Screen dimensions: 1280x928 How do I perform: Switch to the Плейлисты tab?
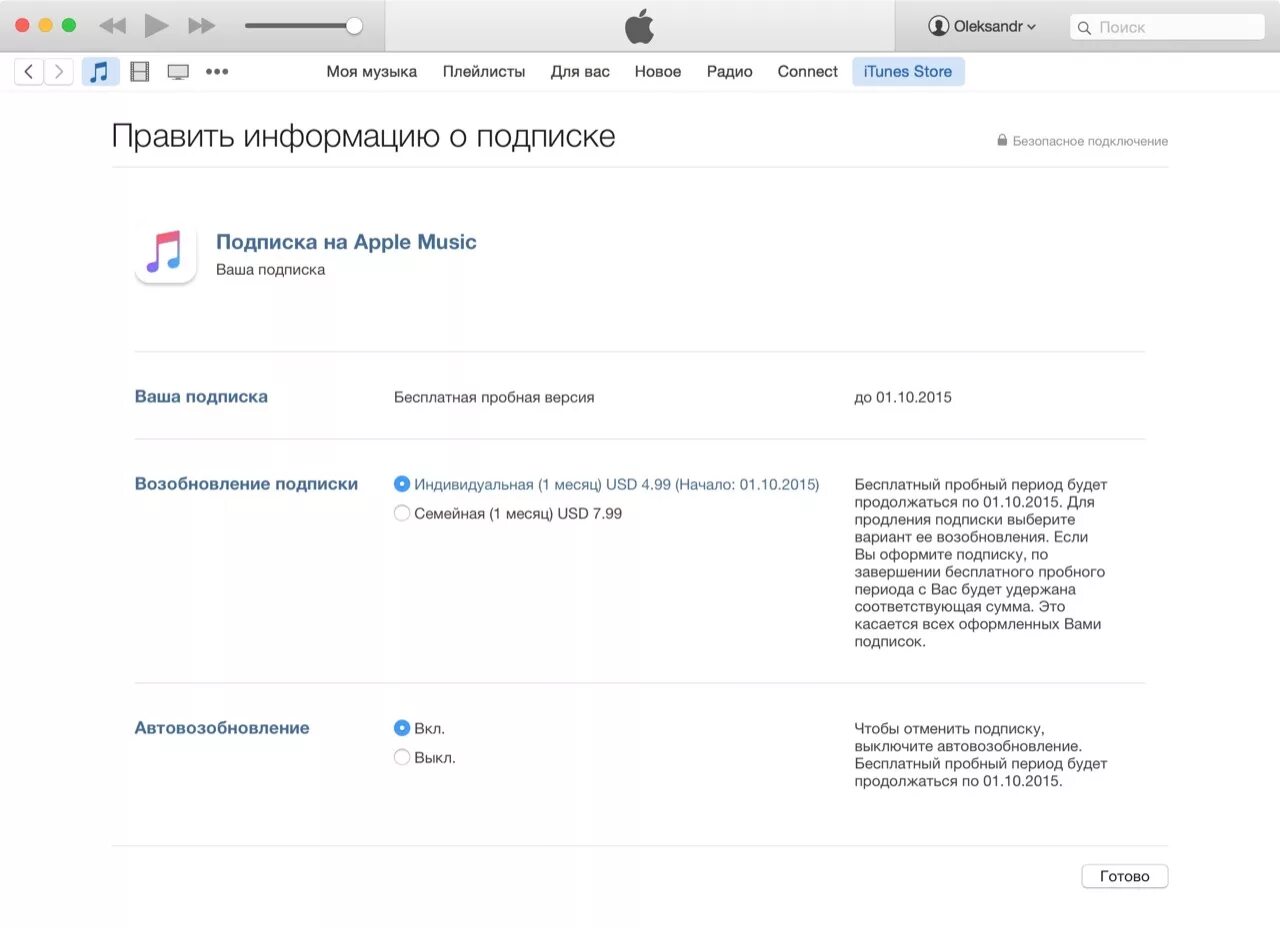(x=484, y=71)
